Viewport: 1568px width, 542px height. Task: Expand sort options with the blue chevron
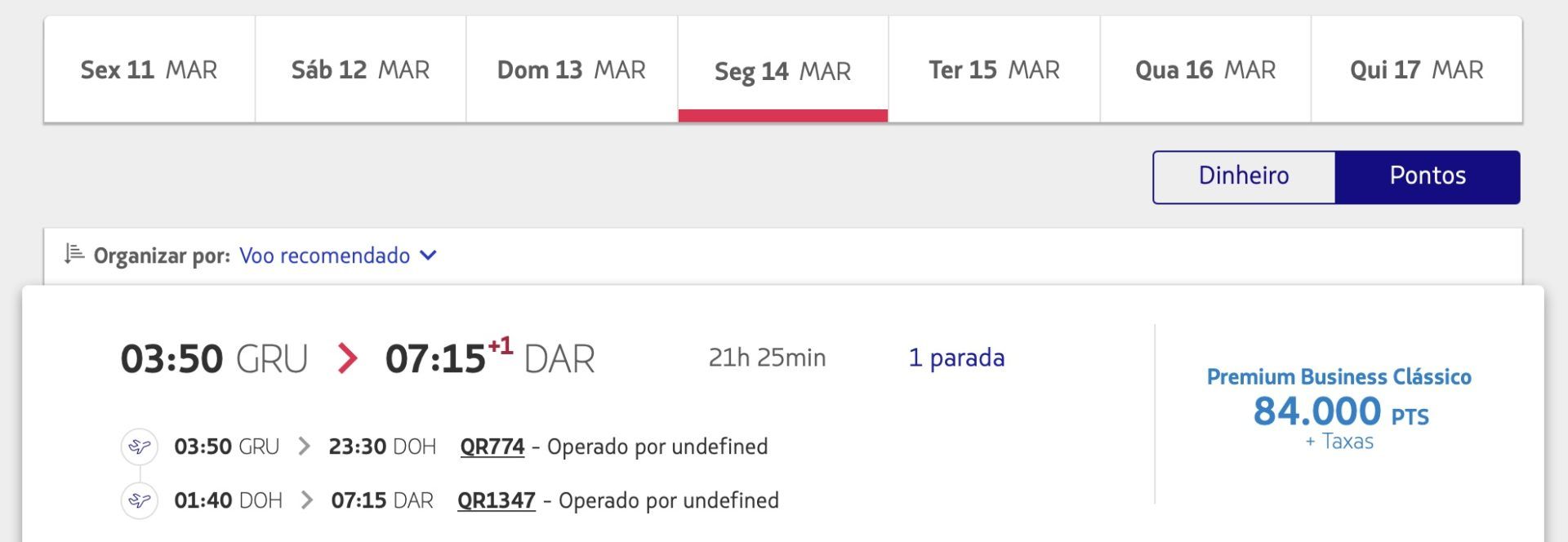click(428, 255)
